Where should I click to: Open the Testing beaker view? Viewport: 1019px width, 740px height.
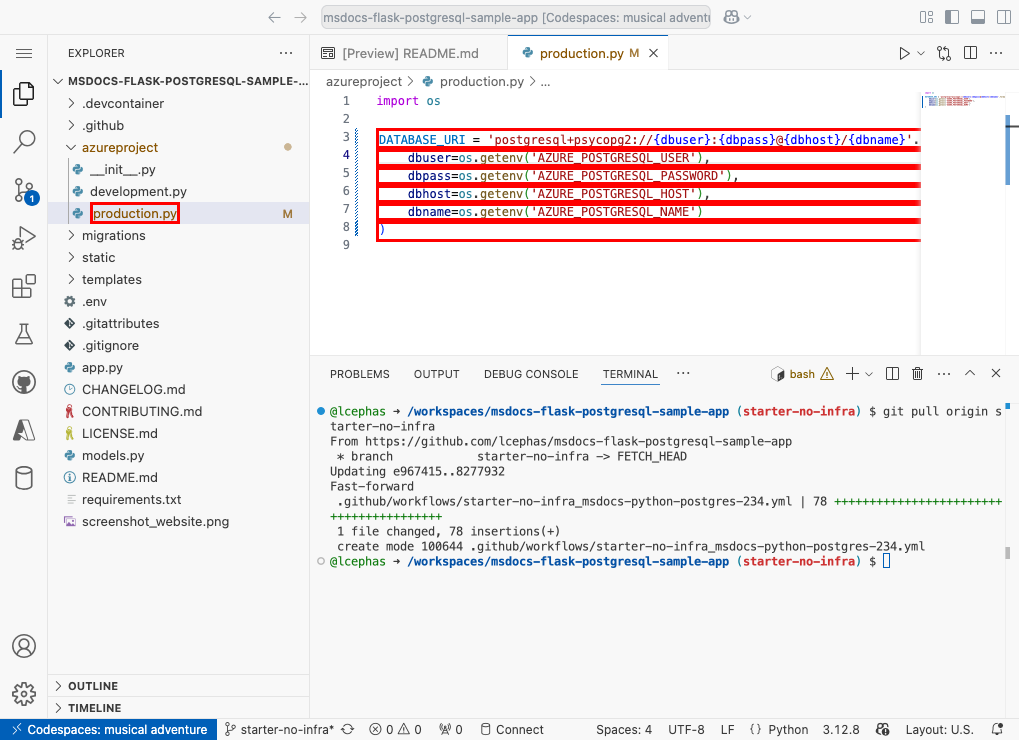coord(24,334)
